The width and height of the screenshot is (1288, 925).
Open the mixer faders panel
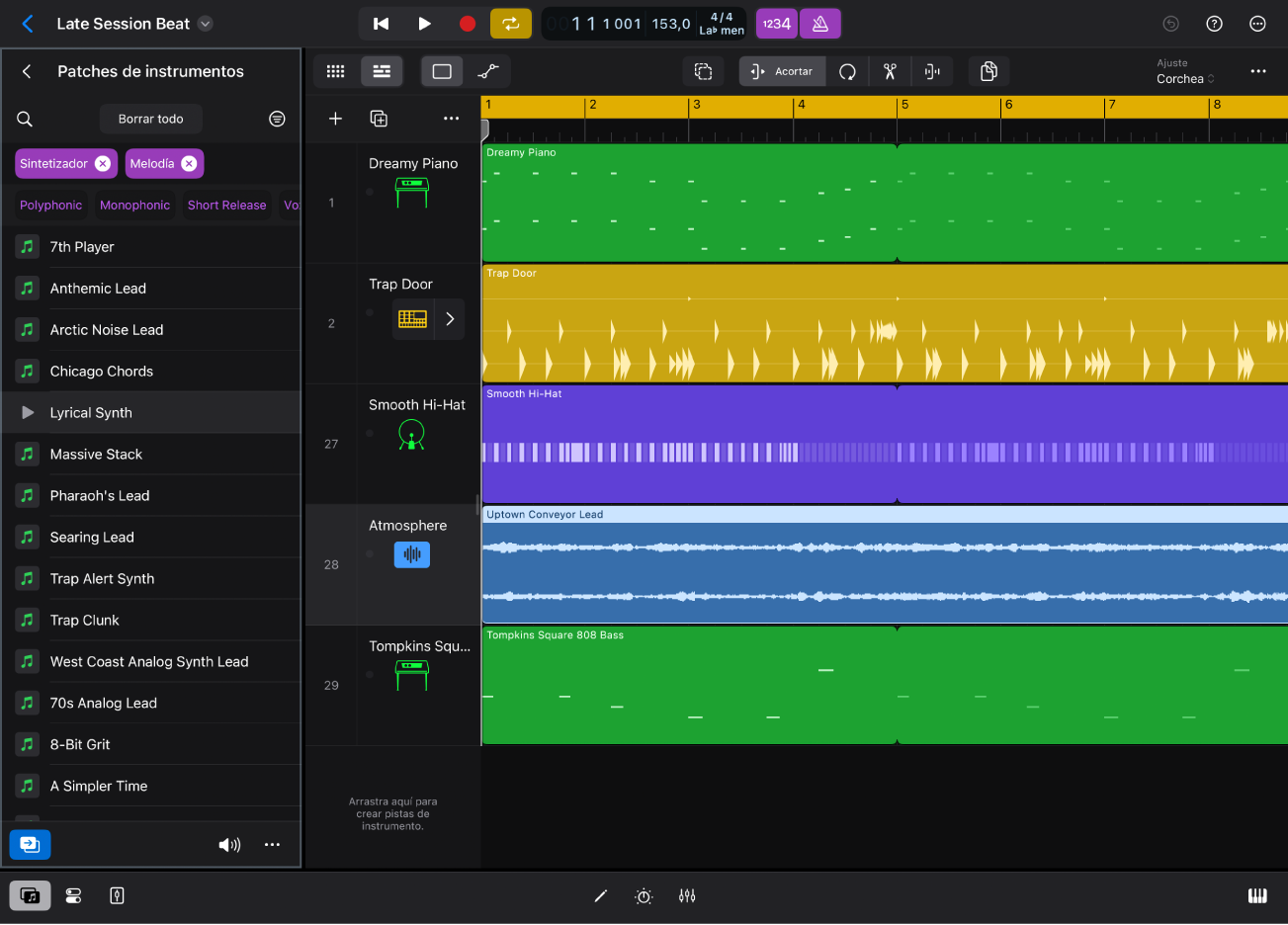686,895
